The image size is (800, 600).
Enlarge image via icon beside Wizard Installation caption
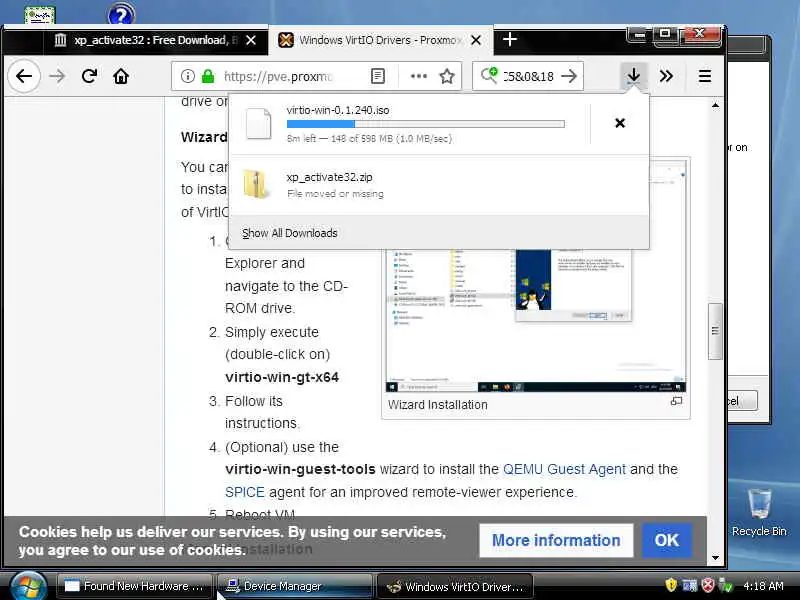pyautogui.click(x=677, y=402)
